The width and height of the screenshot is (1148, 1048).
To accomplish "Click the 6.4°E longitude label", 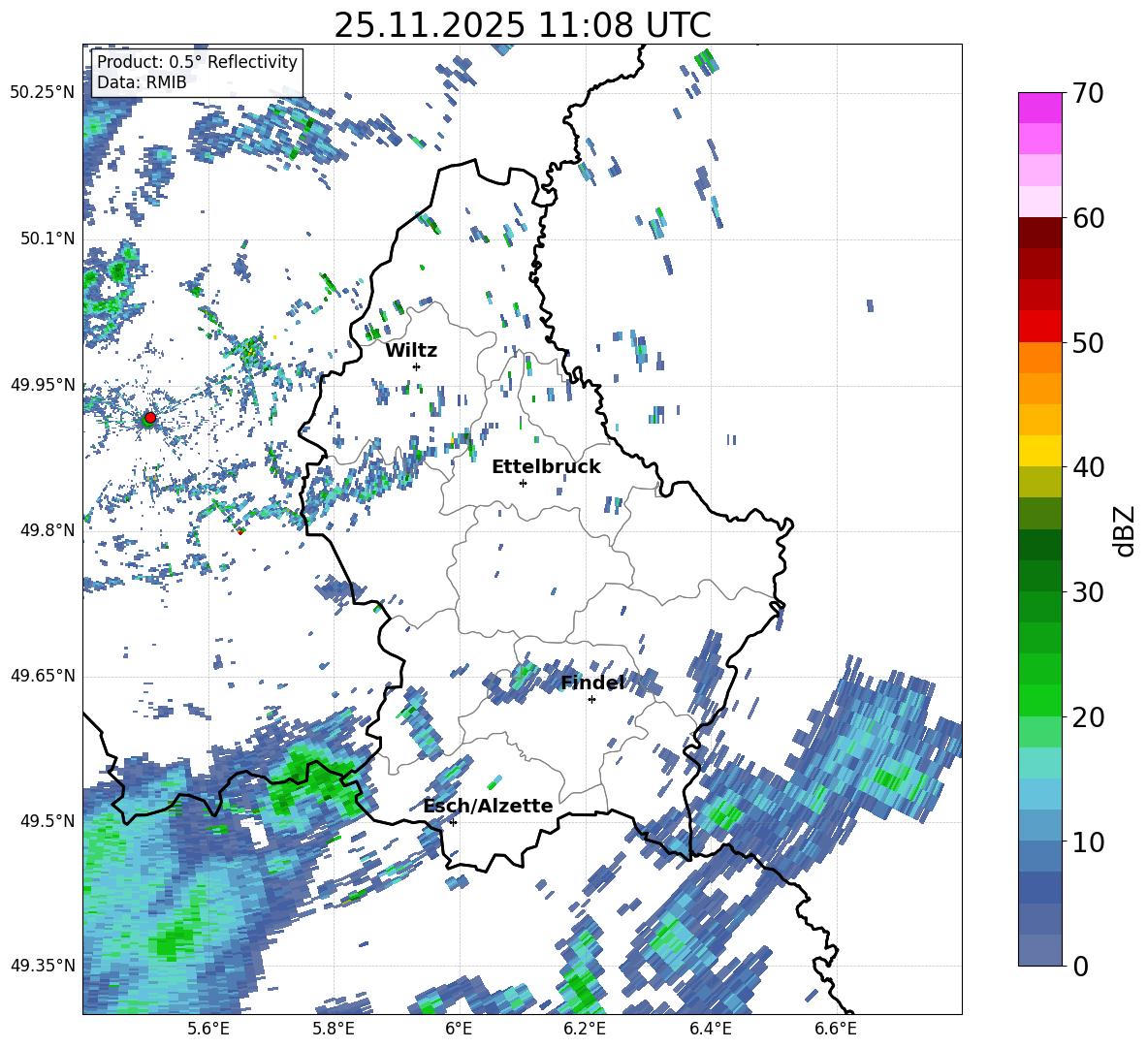I will pos(711,1029).
